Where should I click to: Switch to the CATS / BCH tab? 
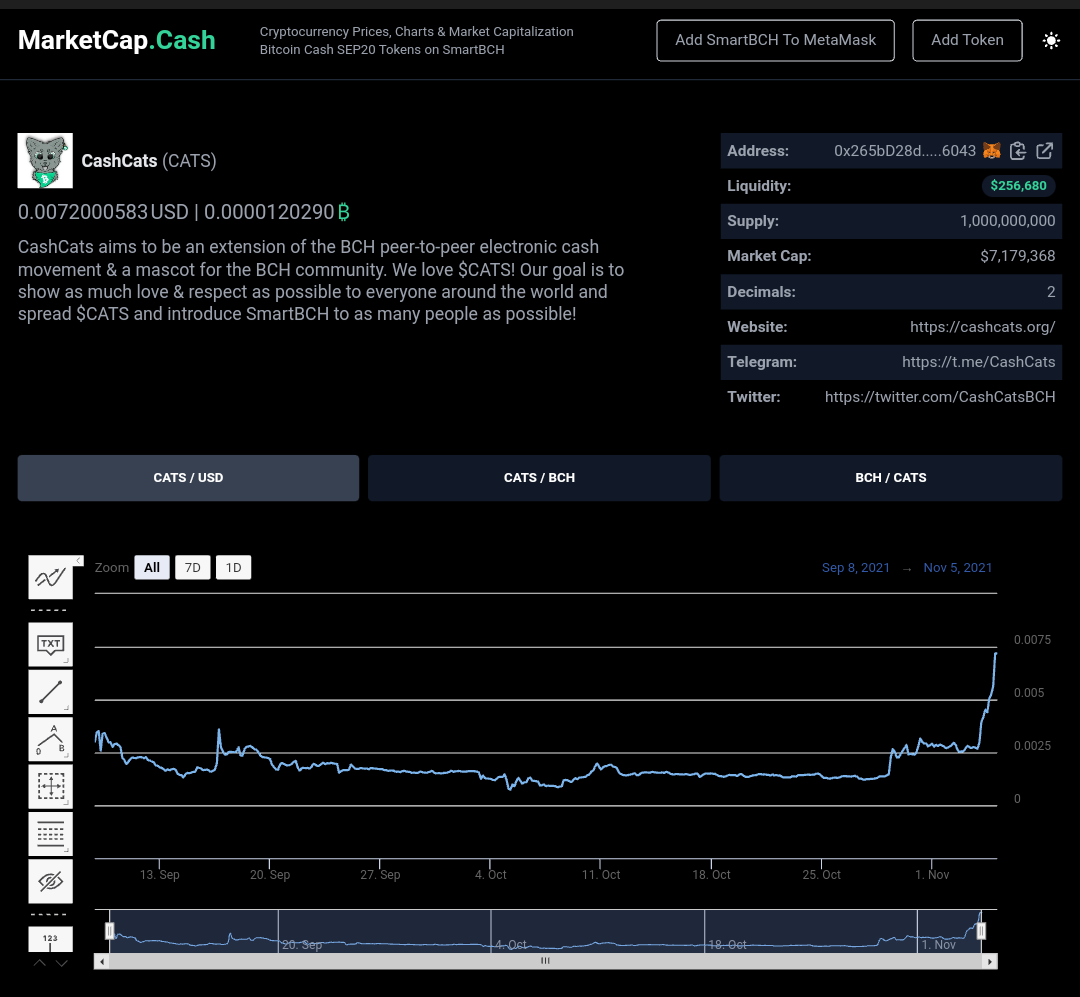539,477
